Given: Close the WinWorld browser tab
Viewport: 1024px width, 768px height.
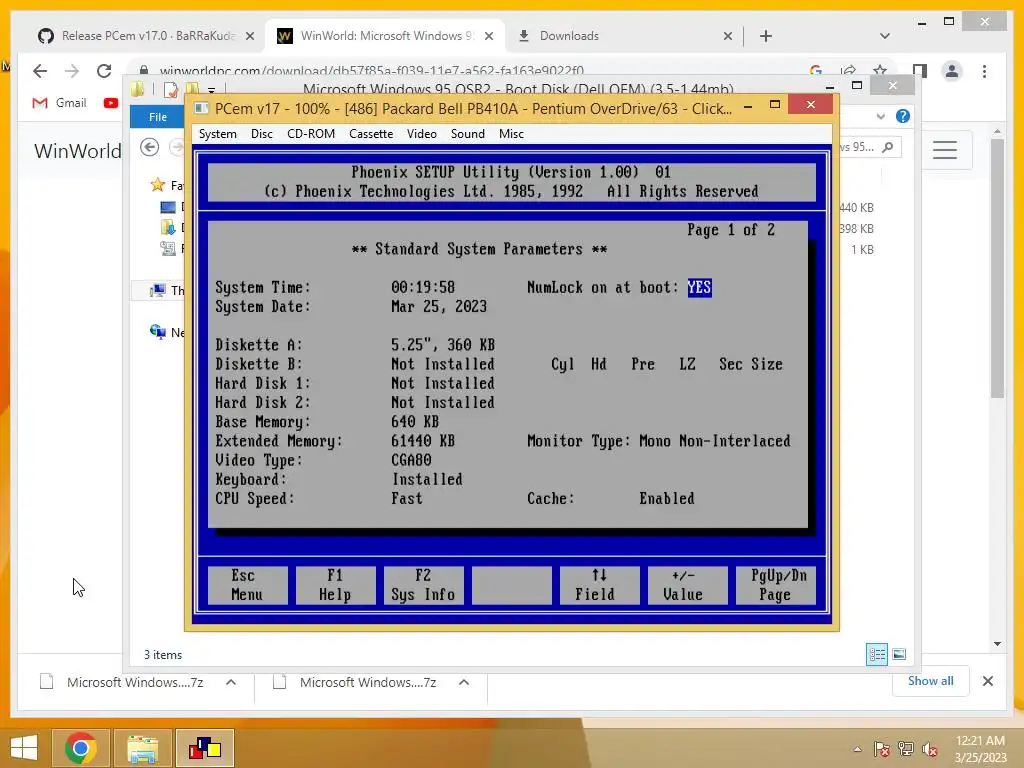Looking at the screenshot, I should 488,37.
